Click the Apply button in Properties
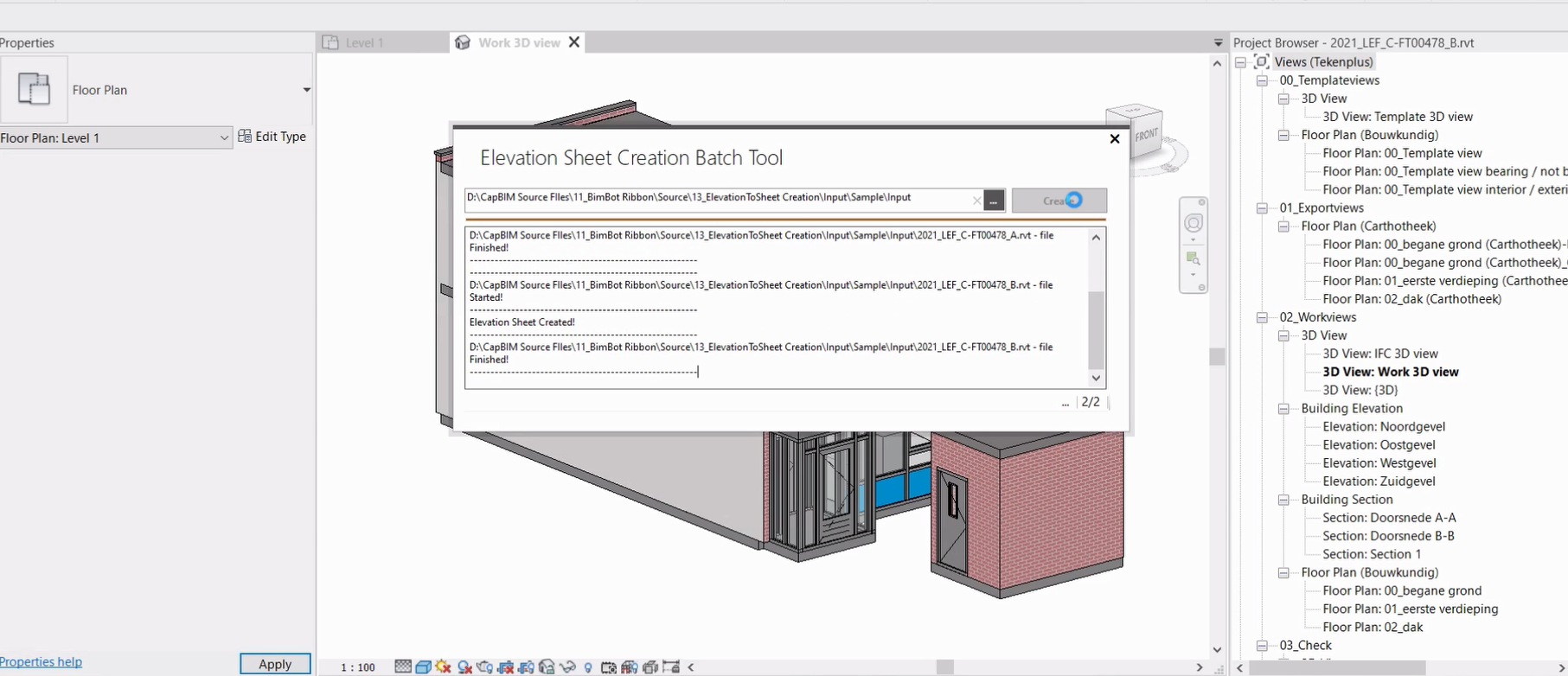1568x676 pixels. click(275, 664)
